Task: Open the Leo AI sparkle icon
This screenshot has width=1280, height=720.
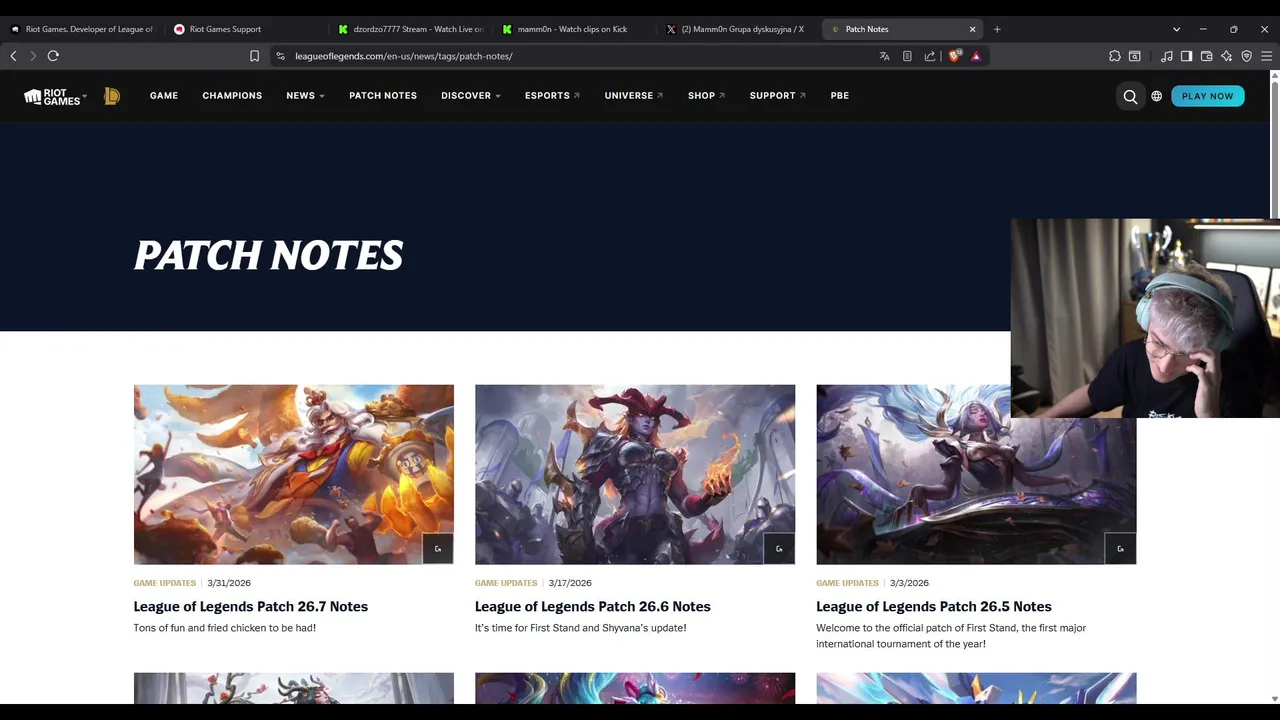Action: (x=1226, y=56)
